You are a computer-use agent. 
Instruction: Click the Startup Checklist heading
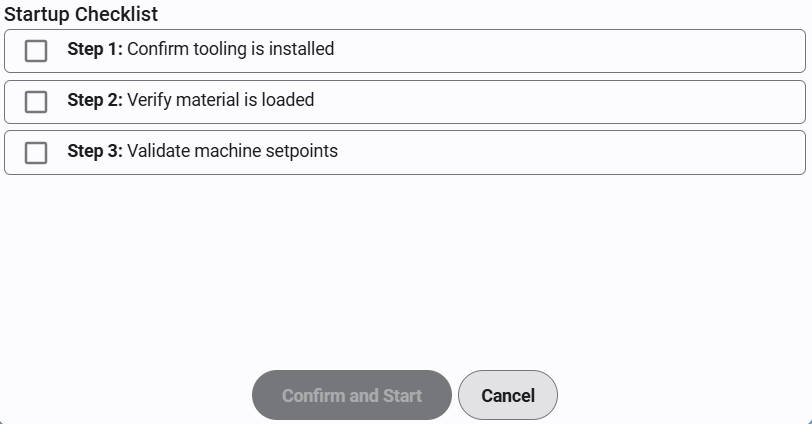pos(81,14)
